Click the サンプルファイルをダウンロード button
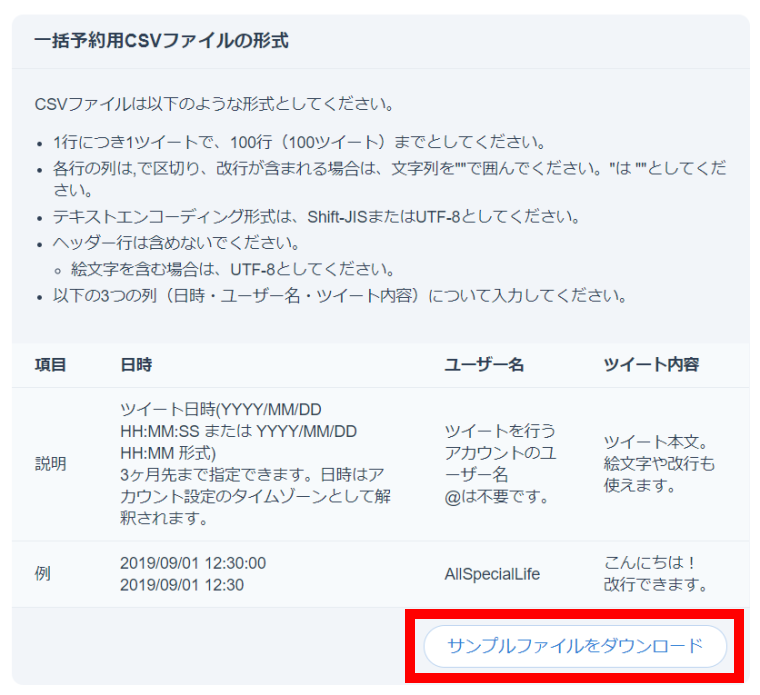This screenshot has width=760, height=695. point(574,646)
